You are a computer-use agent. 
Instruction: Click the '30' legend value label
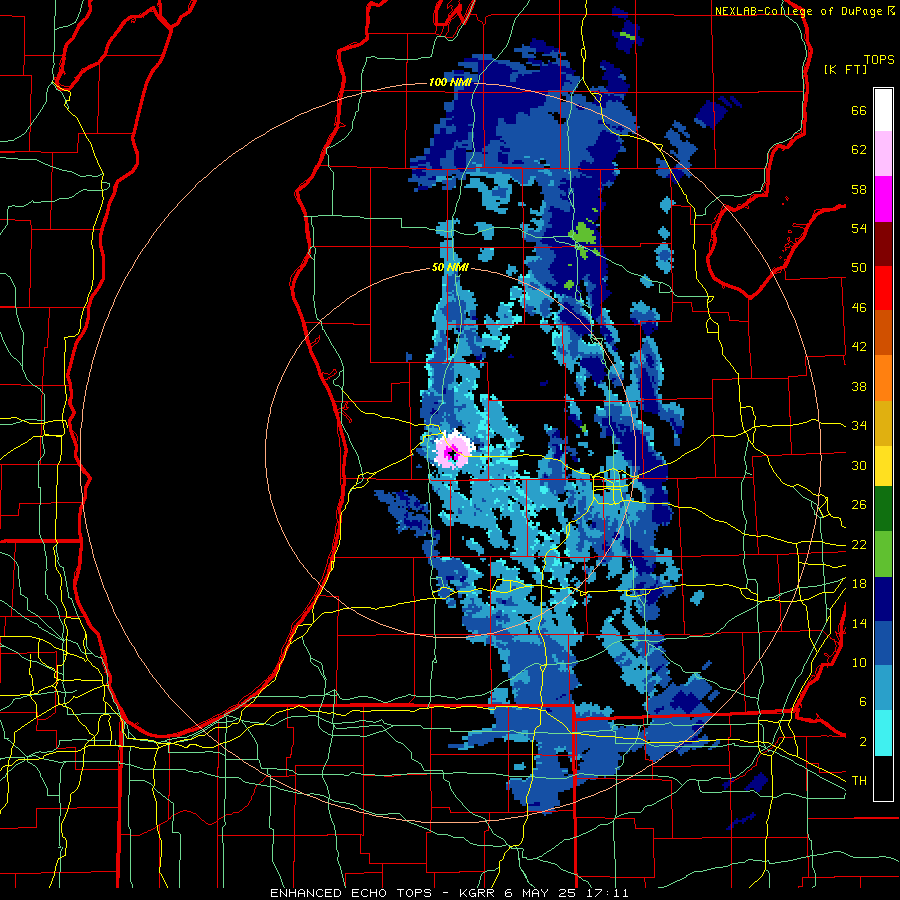[x=859, y=465]
